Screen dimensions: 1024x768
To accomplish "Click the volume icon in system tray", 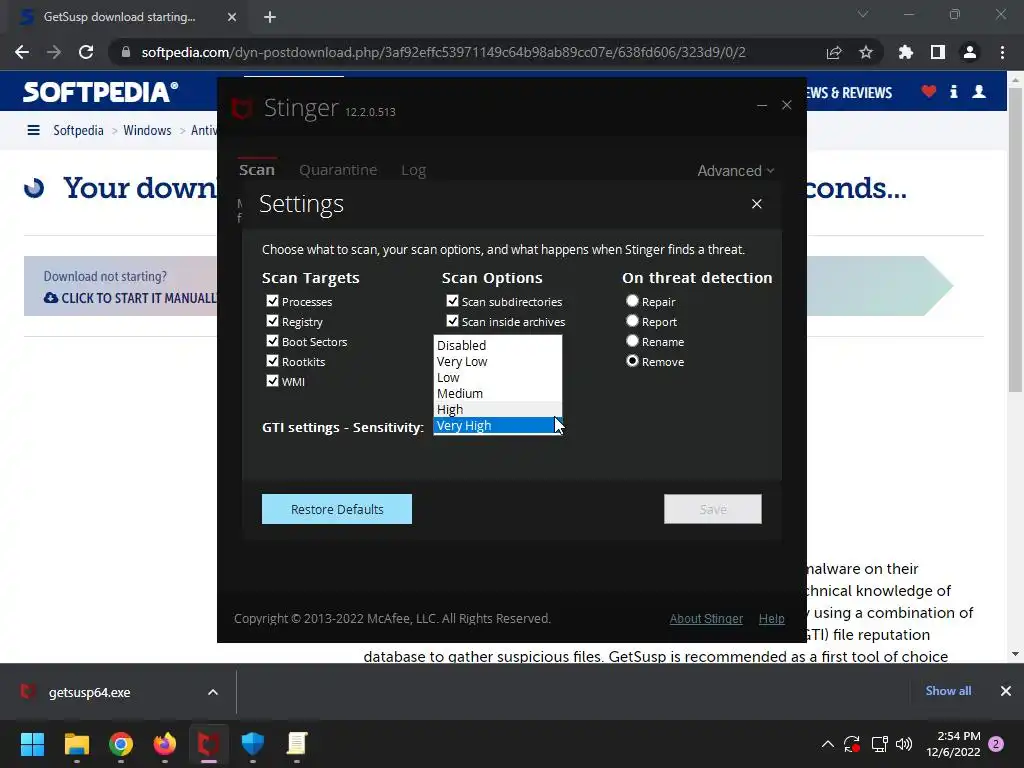I will [x=904, y=744].
